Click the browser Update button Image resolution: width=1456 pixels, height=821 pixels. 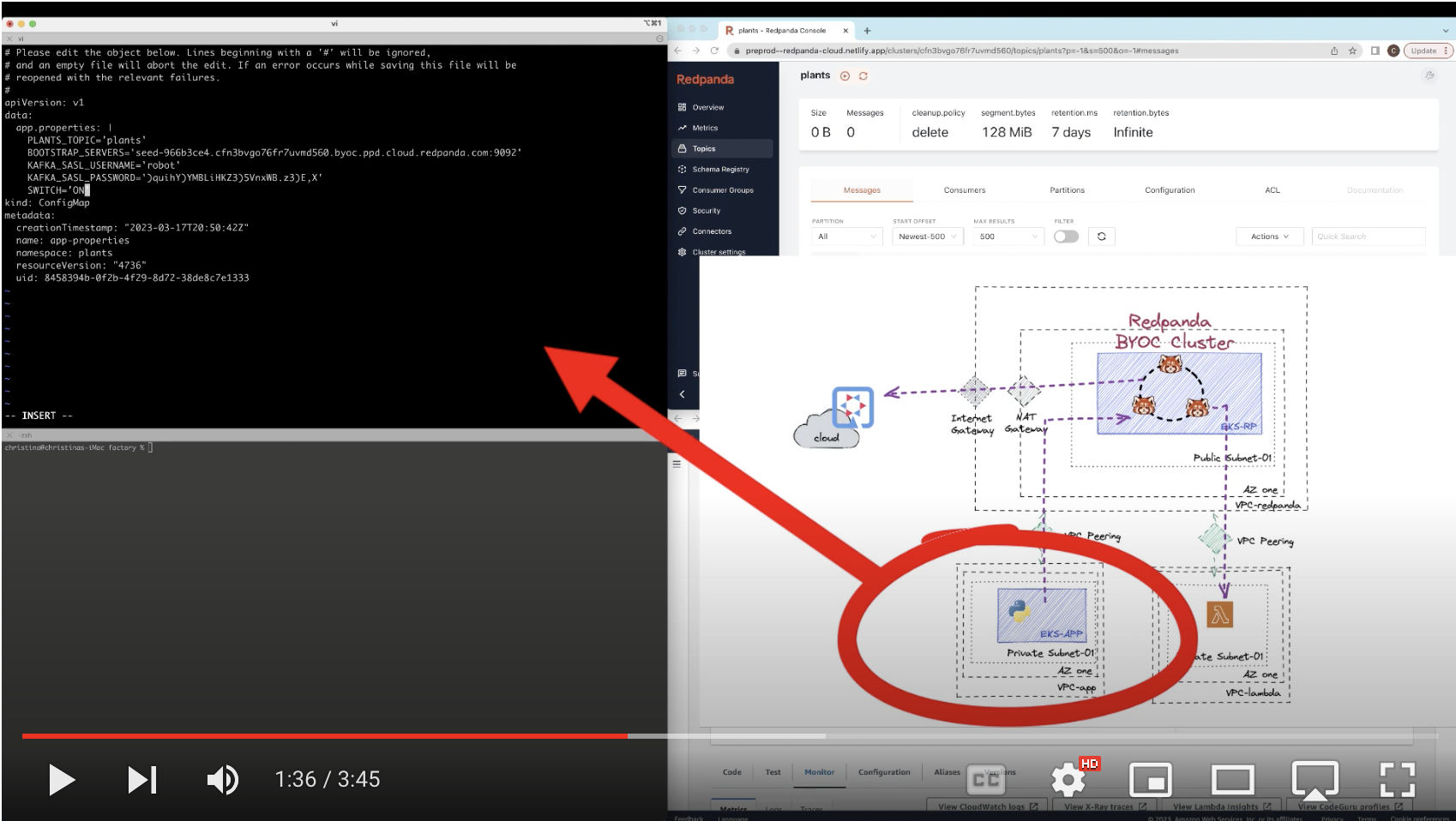point(1428,51)
